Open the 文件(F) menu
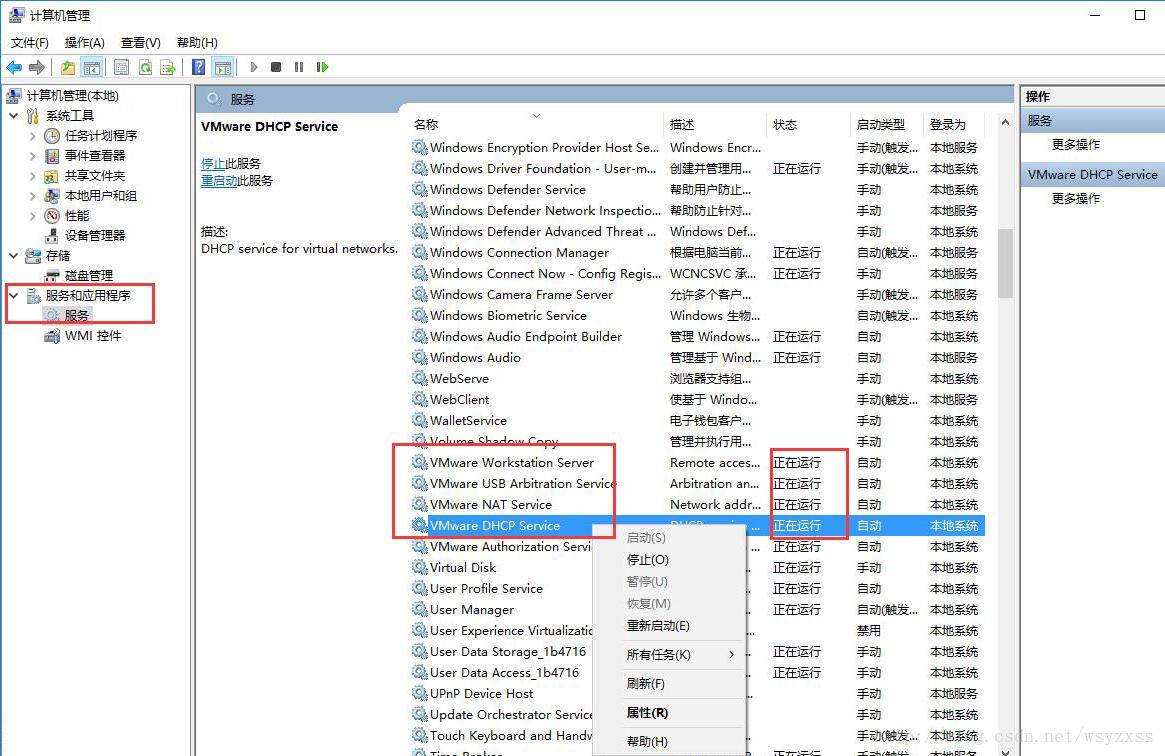 (30, 43)
